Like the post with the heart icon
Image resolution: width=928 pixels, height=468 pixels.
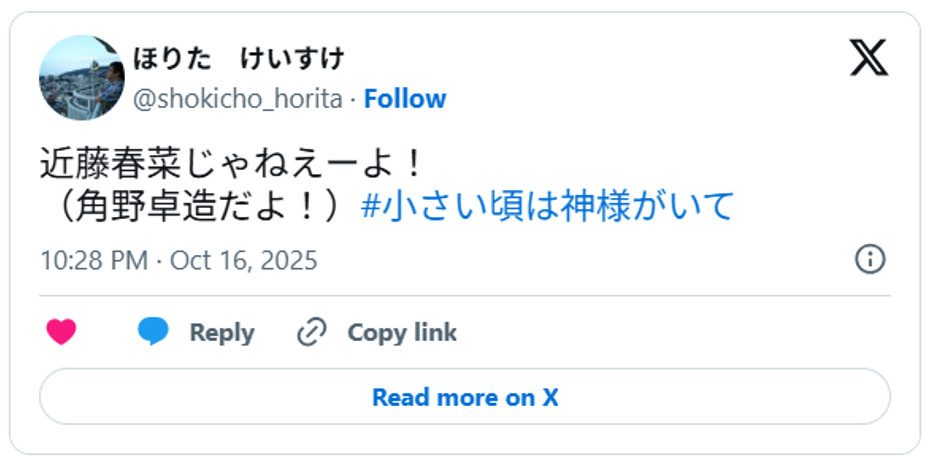(62, 332)
